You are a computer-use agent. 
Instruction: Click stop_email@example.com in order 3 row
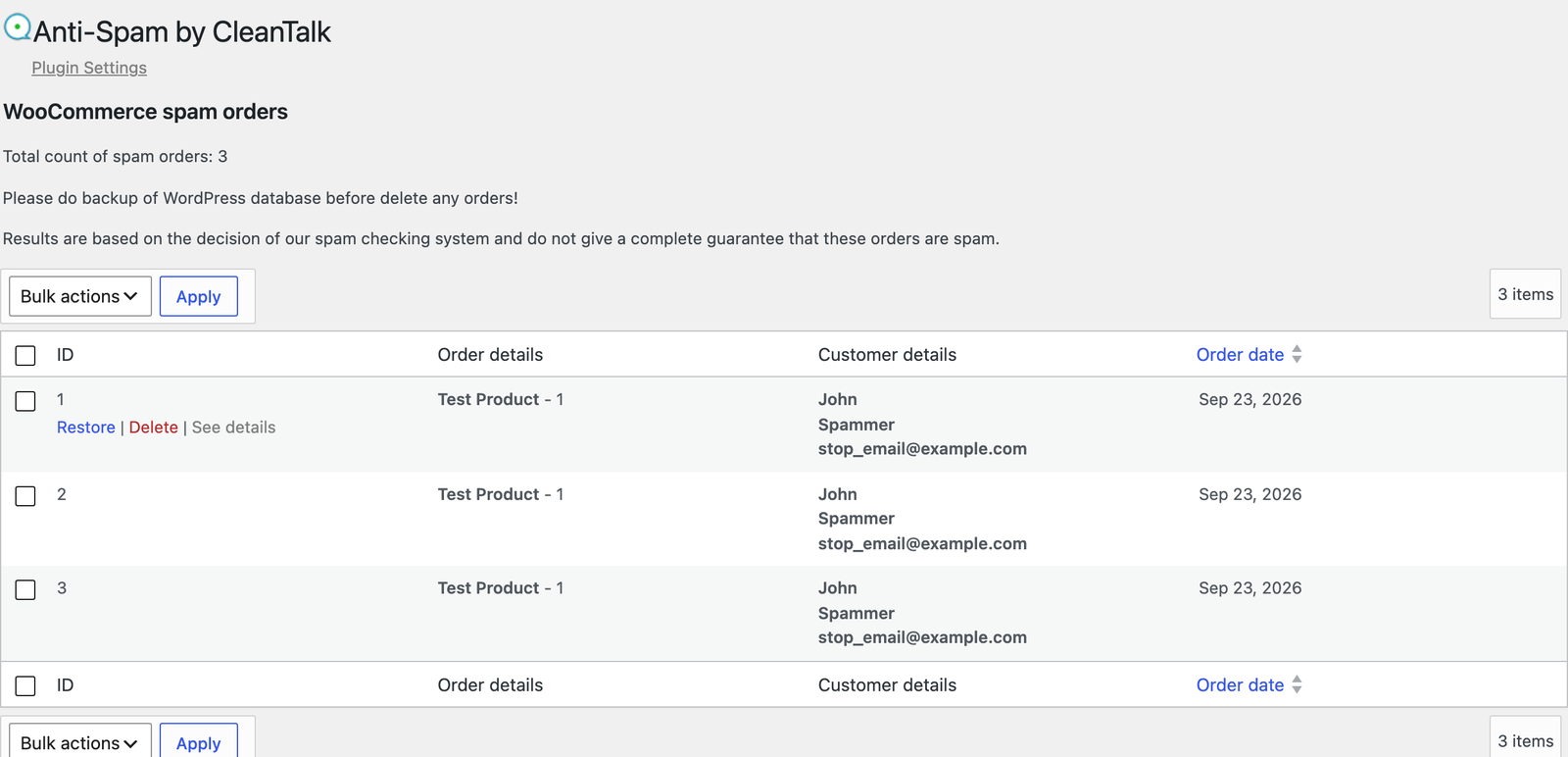point(922,637)
